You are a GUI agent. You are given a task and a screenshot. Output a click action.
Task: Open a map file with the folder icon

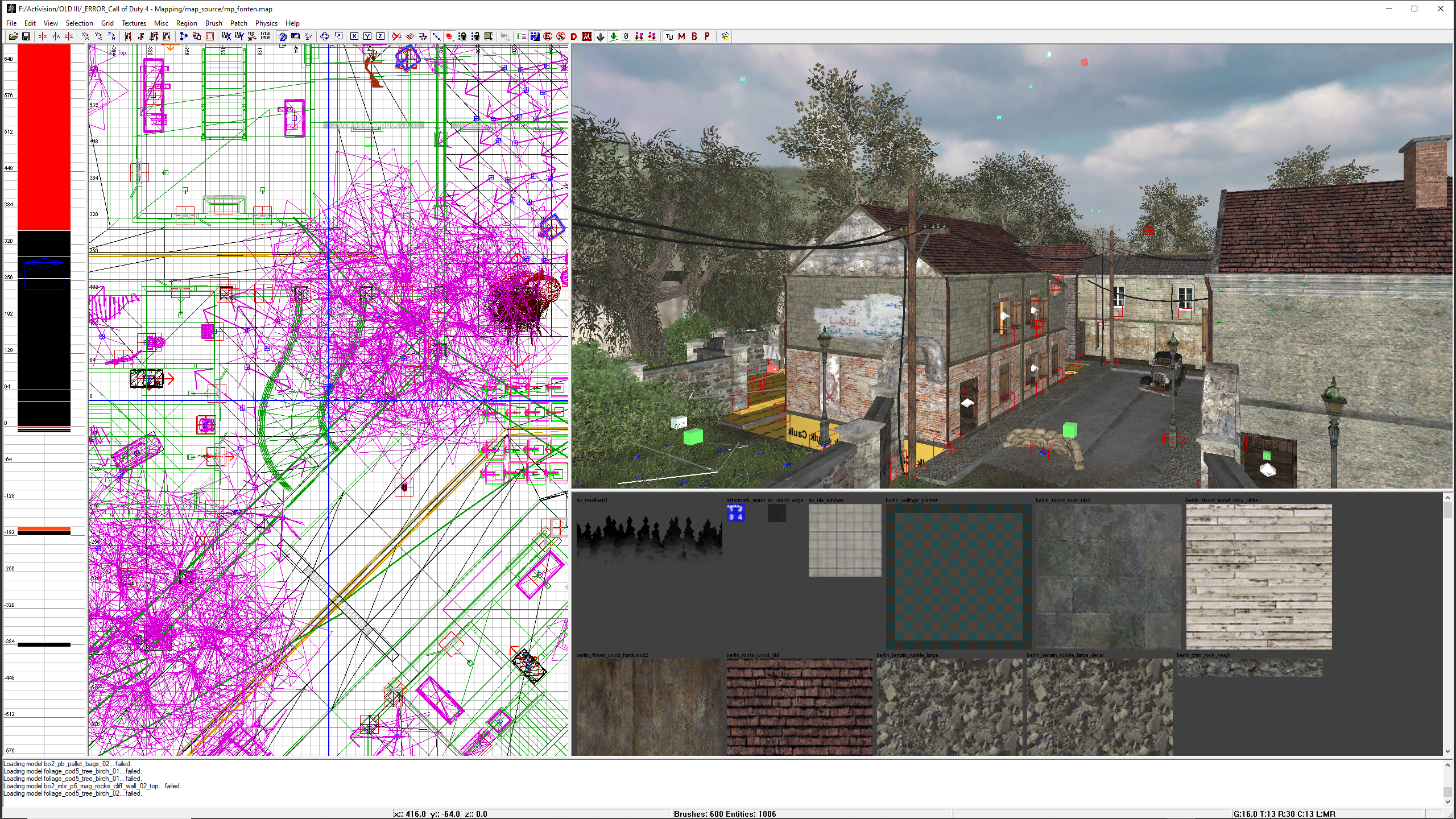[x=13, y=36]
